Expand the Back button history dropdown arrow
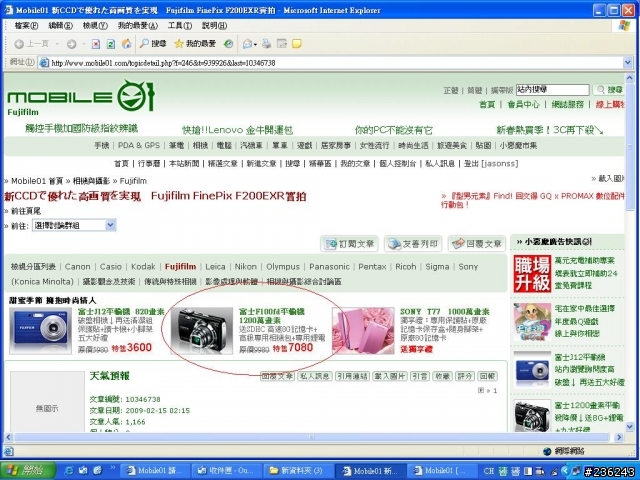640x480 pixels. click(57, 44)
